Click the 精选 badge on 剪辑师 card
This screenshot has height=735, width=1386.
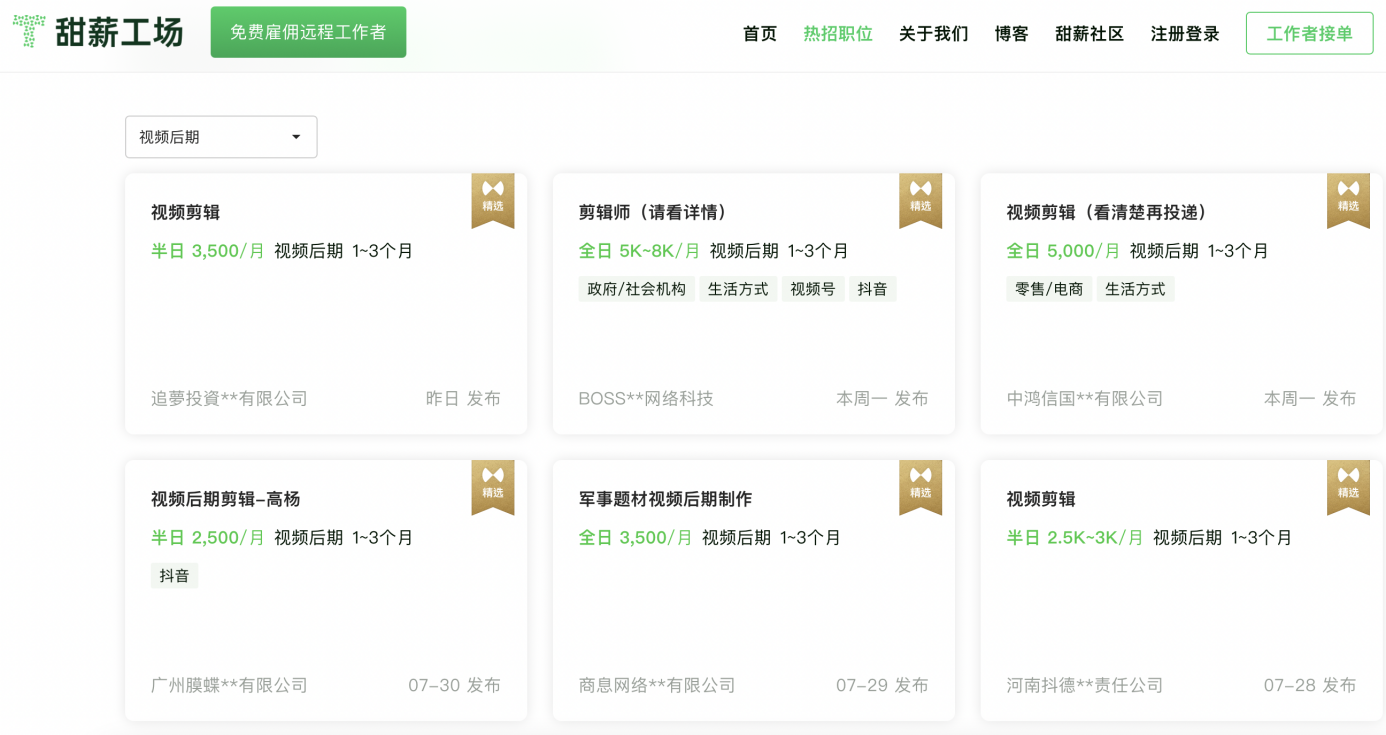[921, 200]
